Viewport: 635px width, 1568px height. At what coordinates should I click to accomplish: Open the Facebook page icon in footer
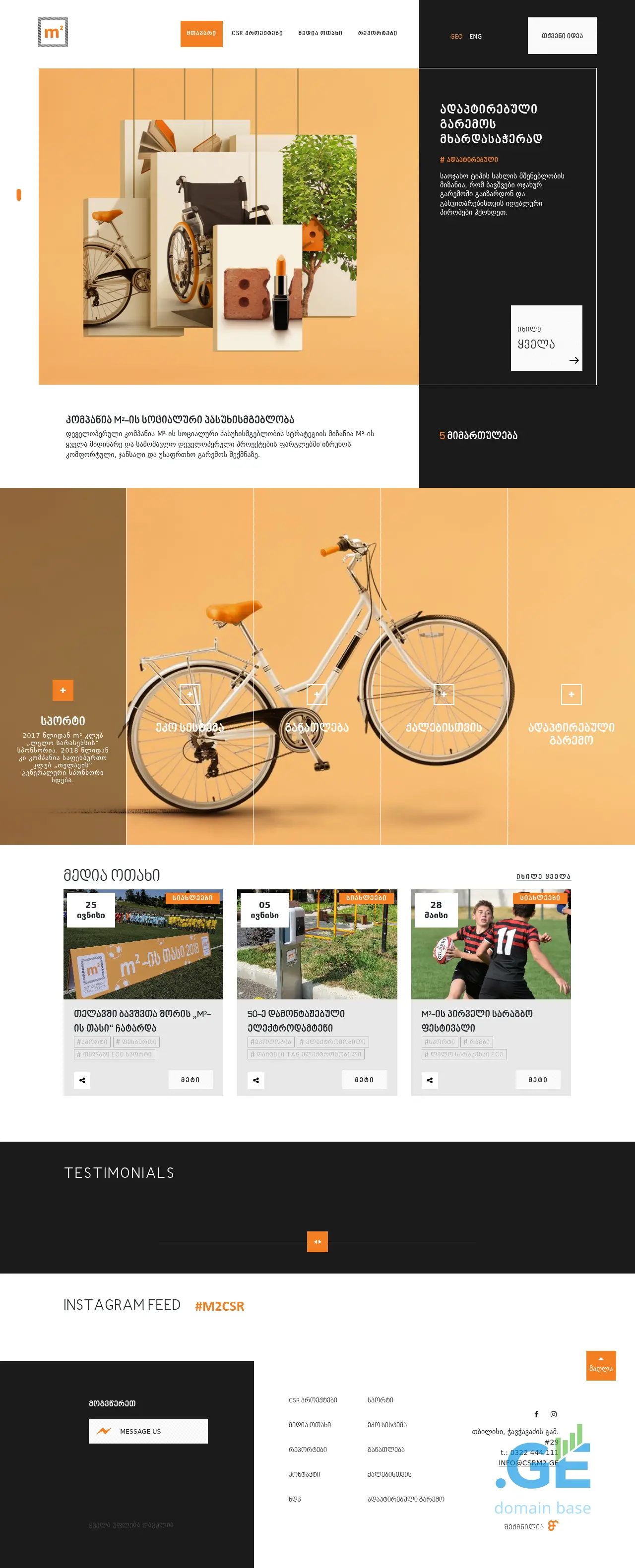click(x=536, y=1414)
